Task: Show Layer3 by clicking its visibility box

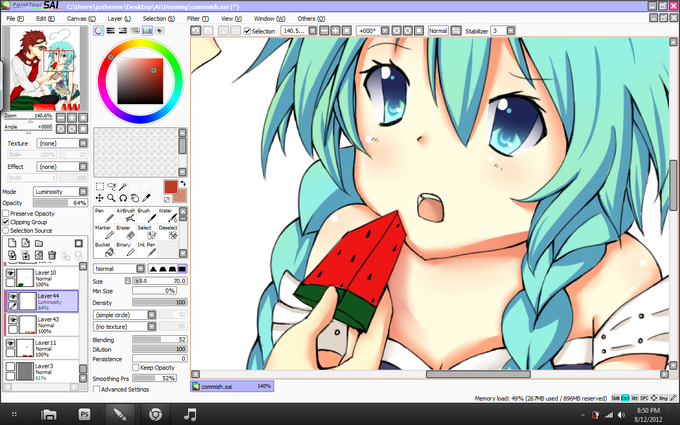Action: click(10, 367)
